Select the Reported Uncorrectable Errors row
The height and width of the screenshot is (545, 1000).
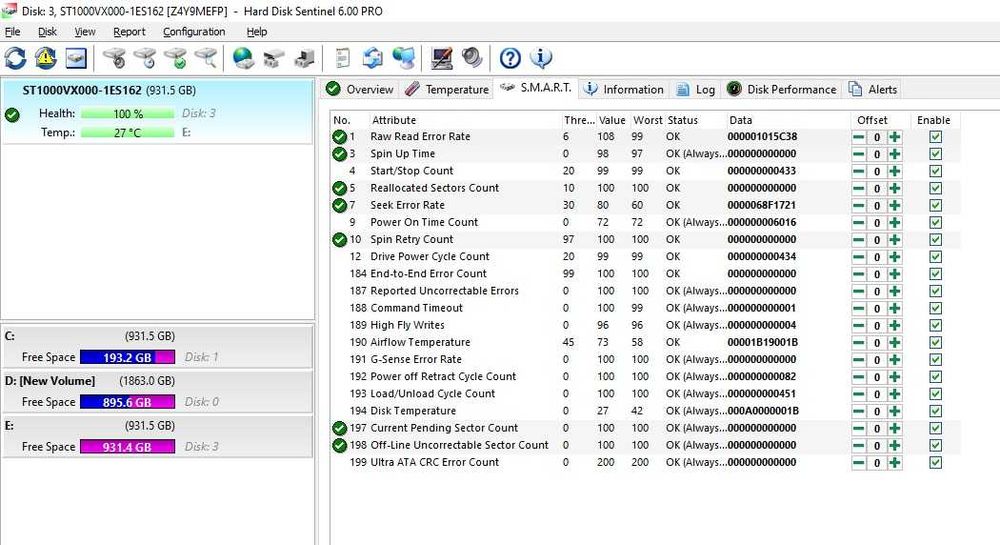click(644, 291)
